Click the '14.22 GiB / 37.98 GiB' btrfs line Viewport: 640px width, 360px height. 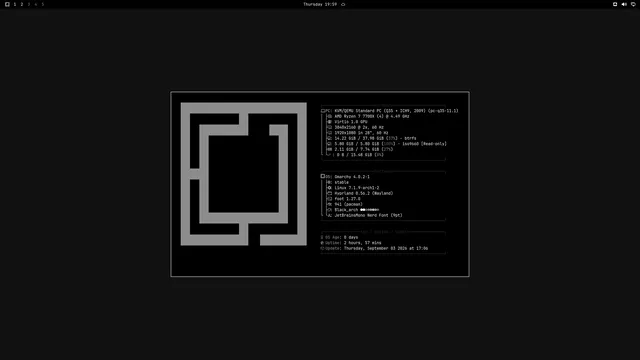pos(375,138)
